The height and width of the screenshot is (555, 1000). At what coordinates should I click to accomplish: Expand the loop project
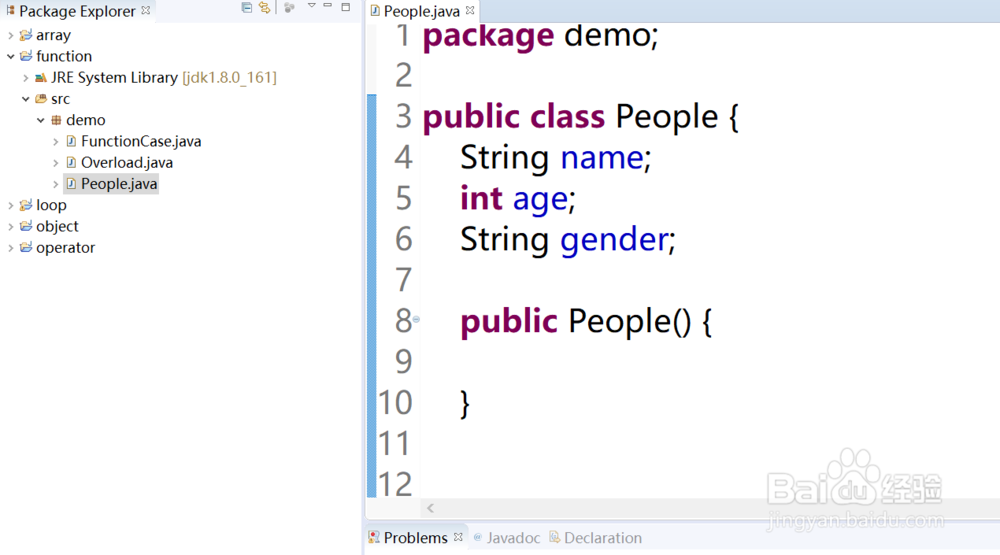10,205
